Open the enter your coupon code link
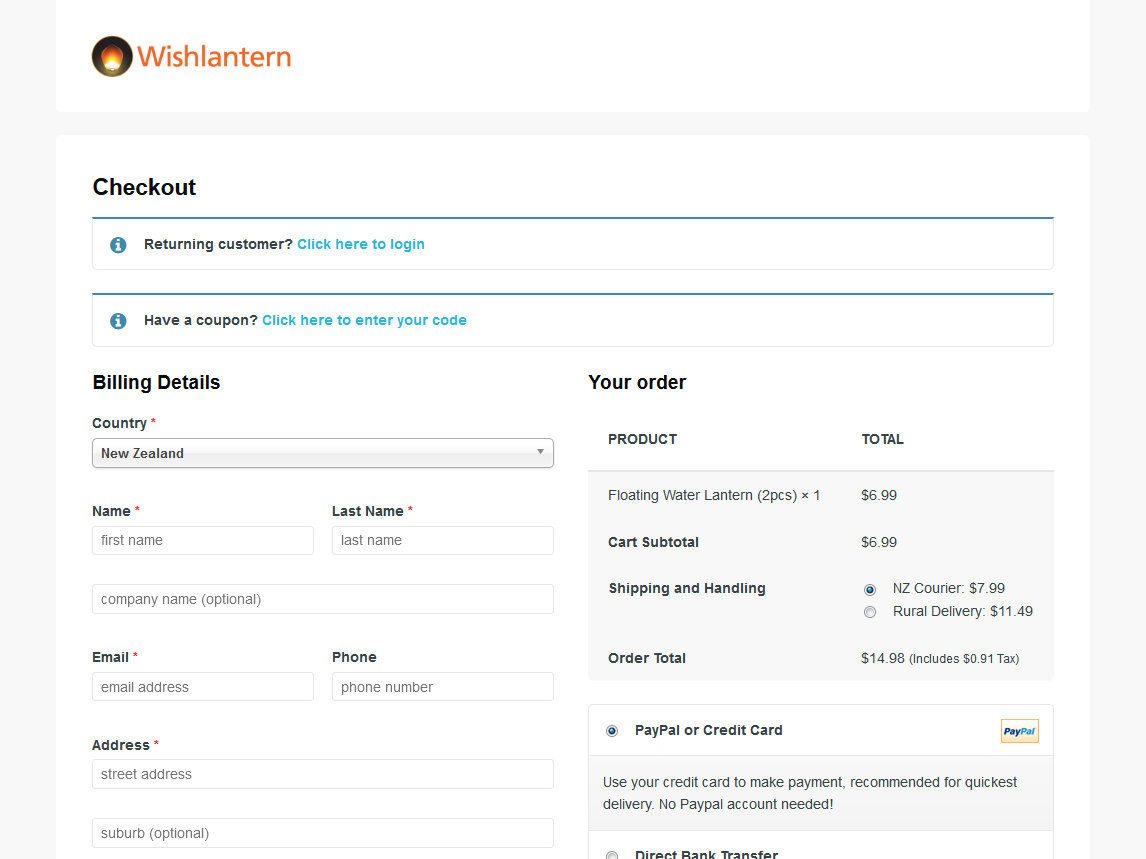Image resolution: width=1146 pixels, height=859 pixels. [364, 320]
